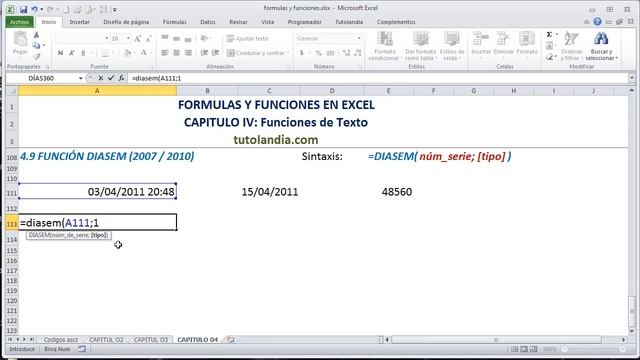Toggle Ajustar texto wrap text
Screen dimensions: 640x360
247,38
